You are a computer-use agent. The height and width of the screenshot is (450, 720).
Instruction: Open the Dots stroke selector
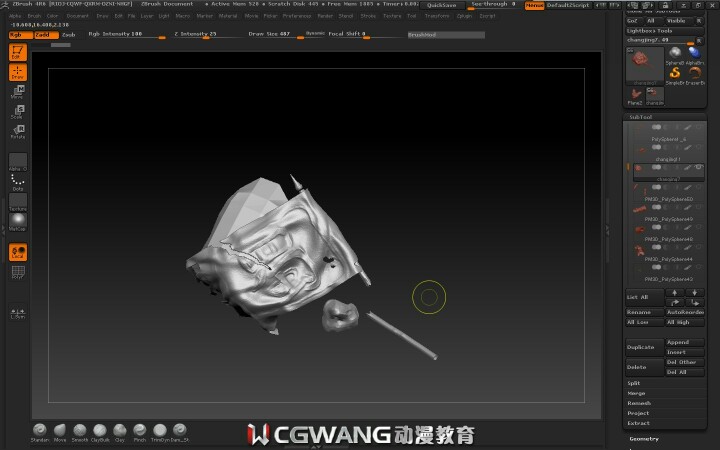point(18,182)
